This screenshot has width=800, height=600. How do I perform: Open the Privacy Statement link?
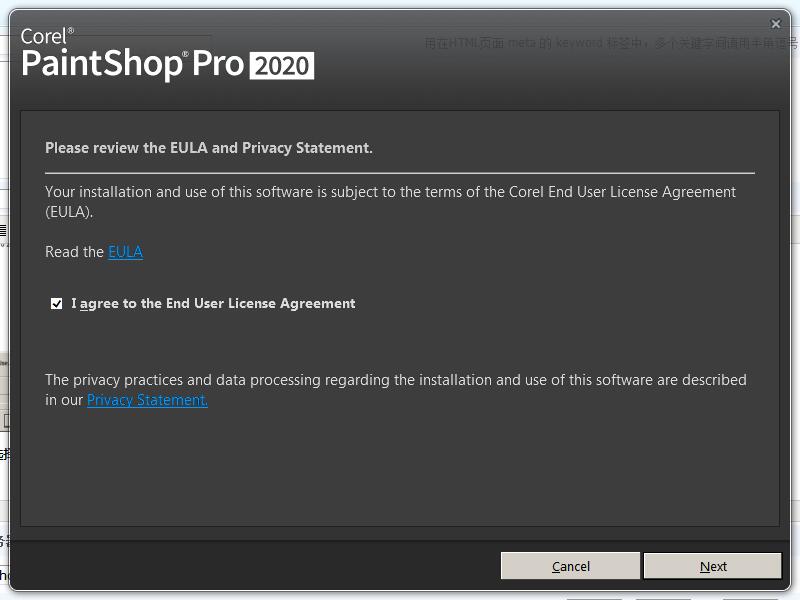[147, 400]
